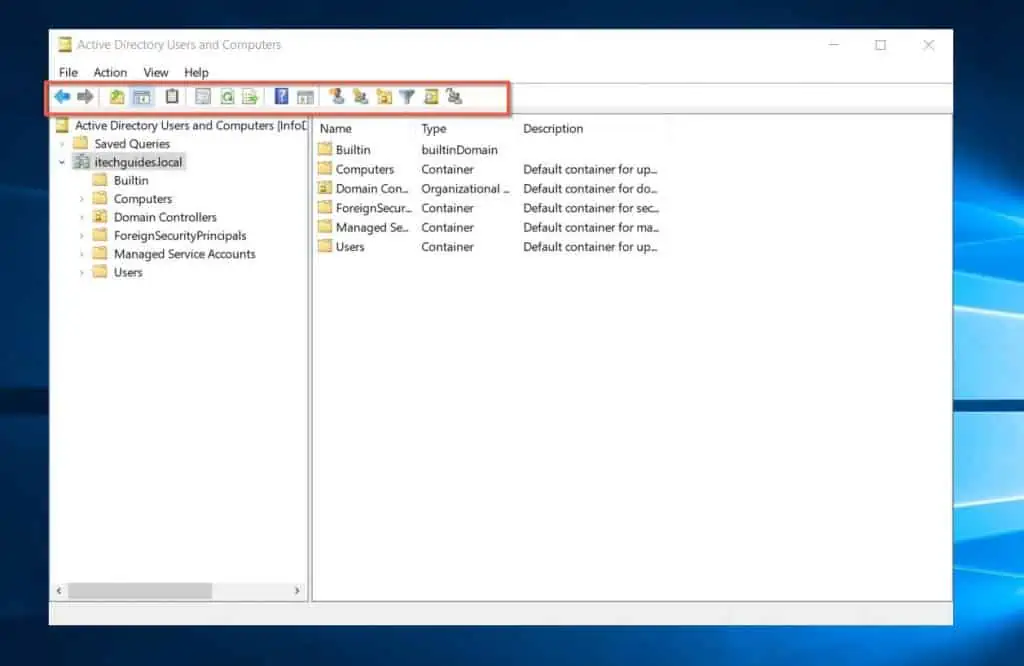The height and width of the screenshot is (666, 1024).
Task: Expand the Users tree node
Action: coord(82,272)
